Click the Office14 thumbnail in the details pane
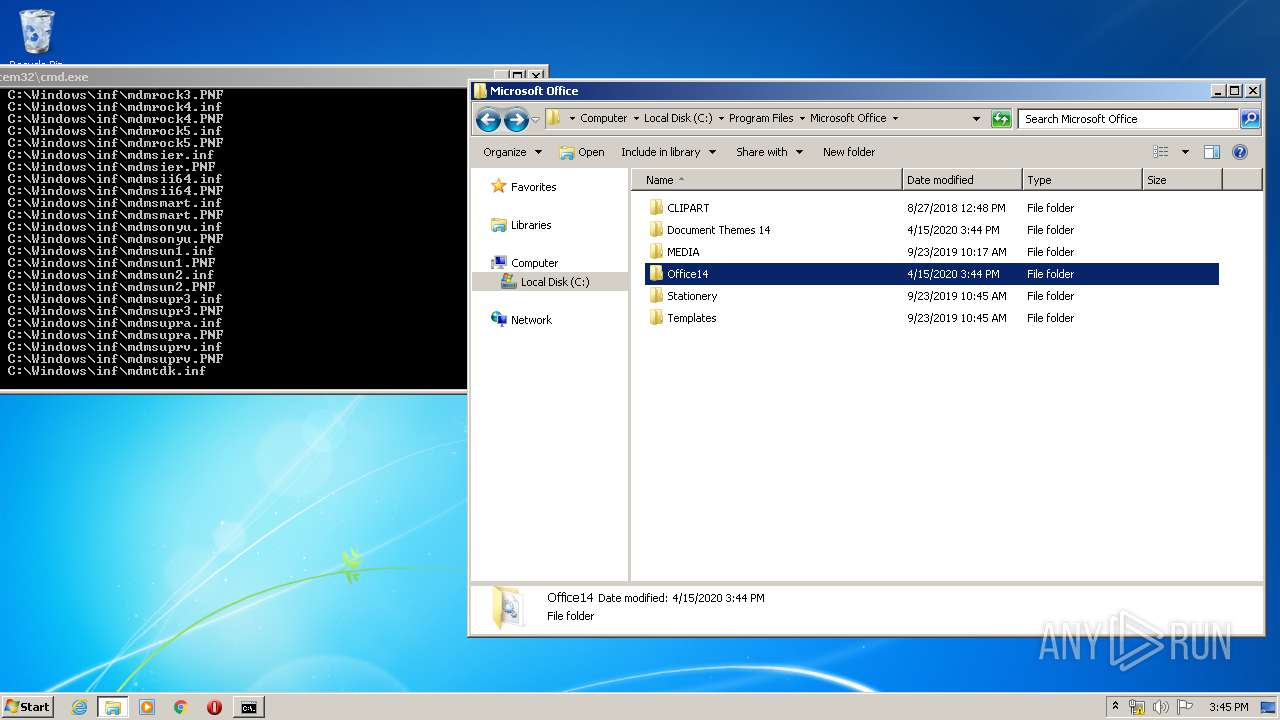1280x720 pixels. pos(507,607)
